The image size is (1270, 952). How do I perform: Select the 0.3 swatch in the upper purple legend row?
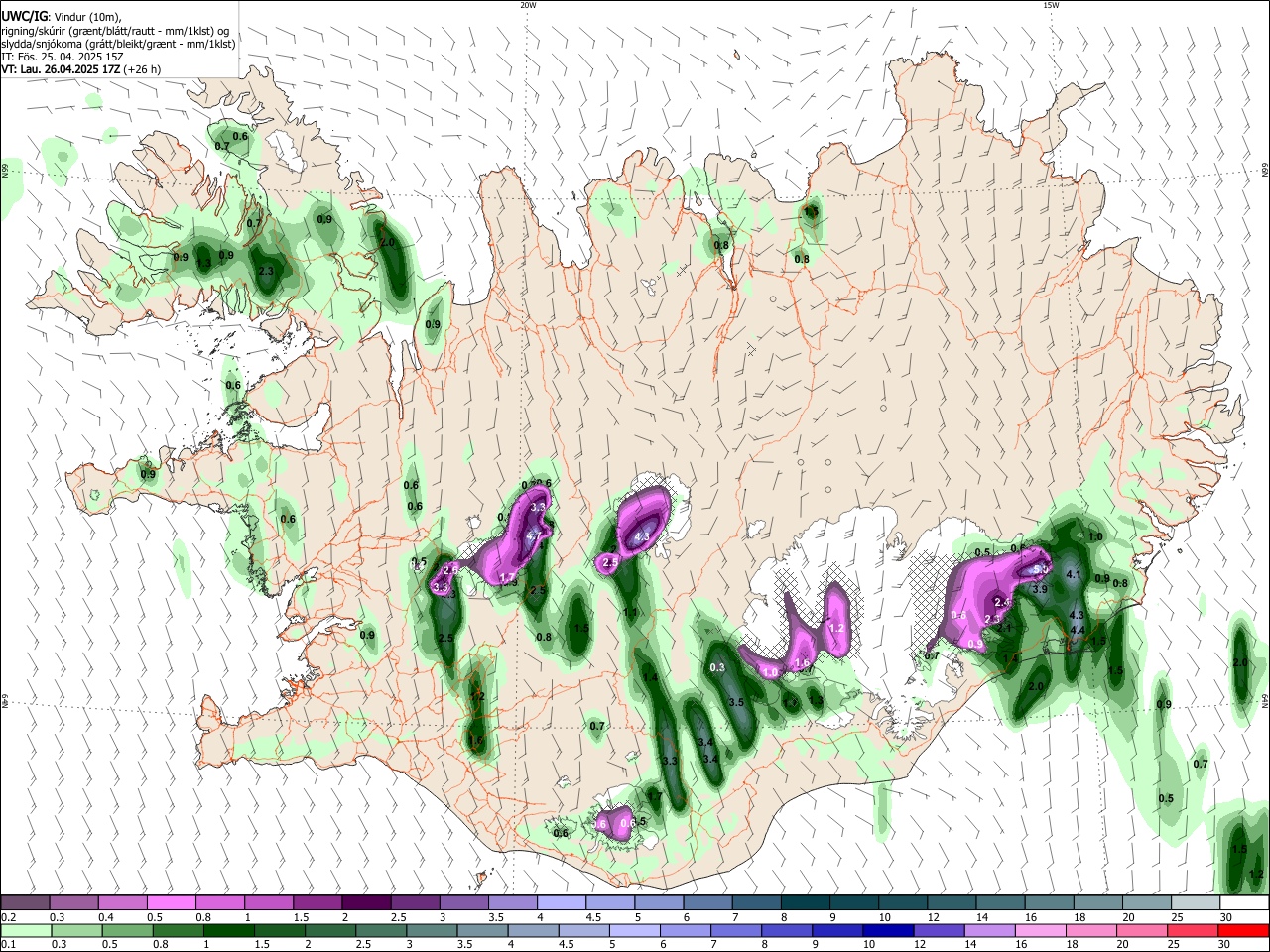click(x=74, y=902)
